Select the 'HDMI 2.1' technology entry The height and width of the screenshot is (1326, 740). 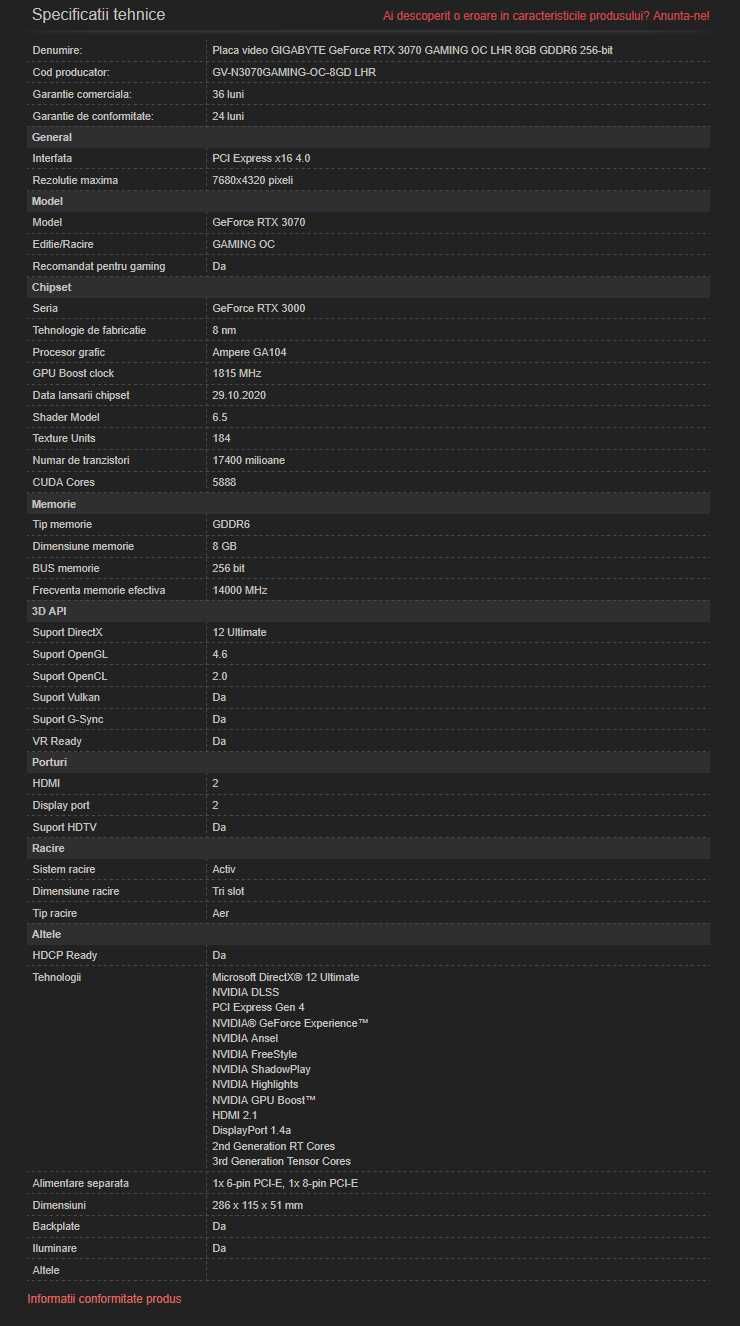[235, 1115]
